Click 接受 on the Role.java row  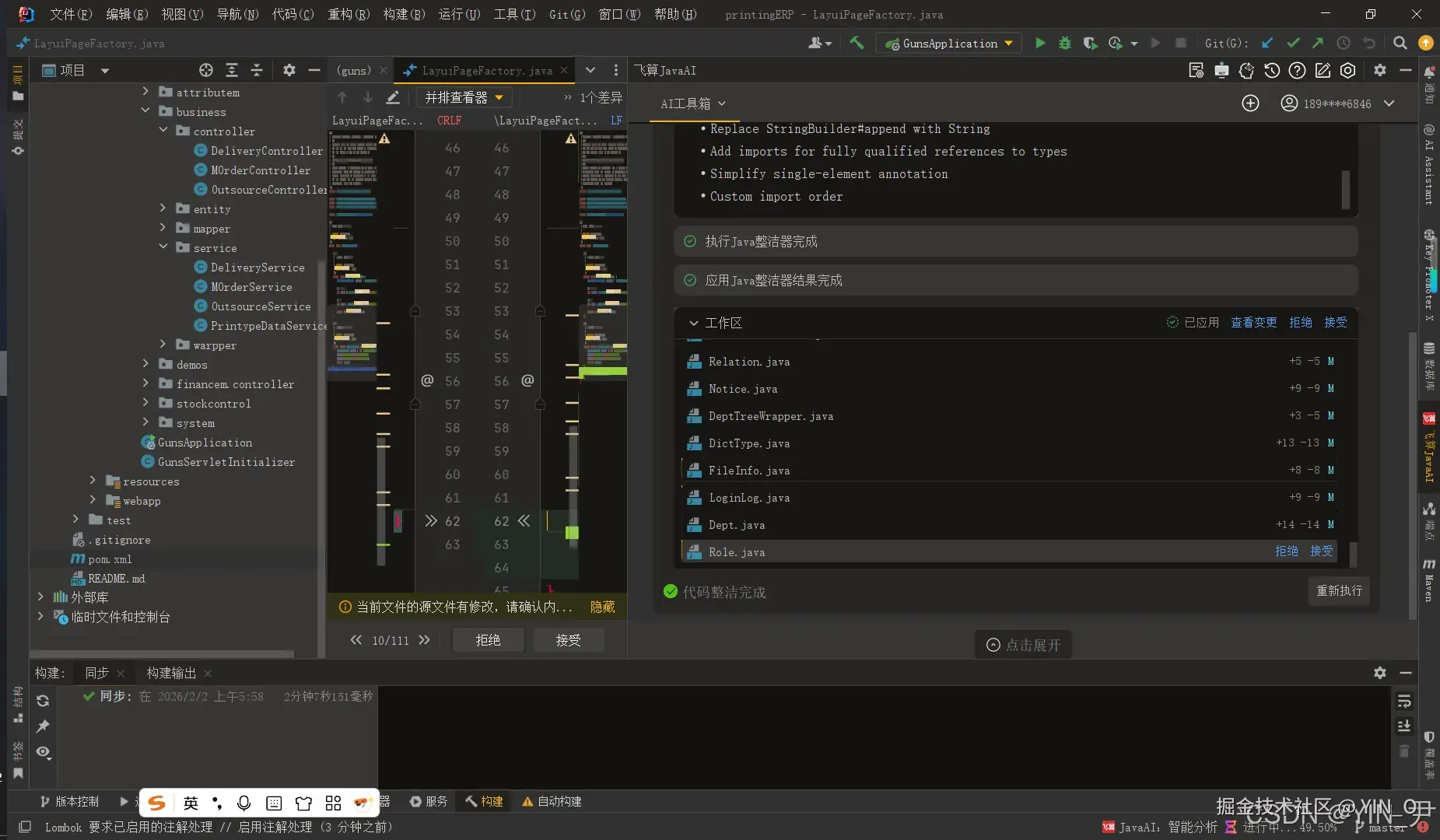(x=1321, y=551)
